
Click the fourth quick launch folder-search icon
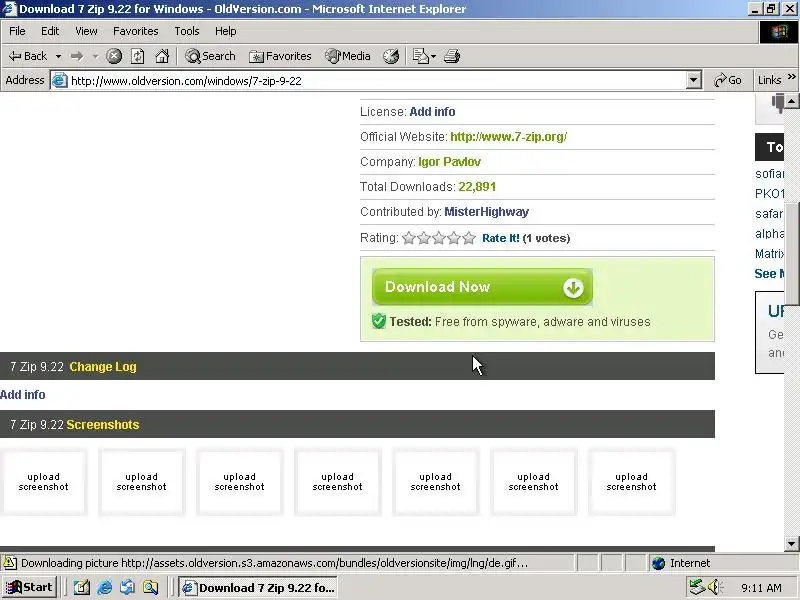click(150, 588)
